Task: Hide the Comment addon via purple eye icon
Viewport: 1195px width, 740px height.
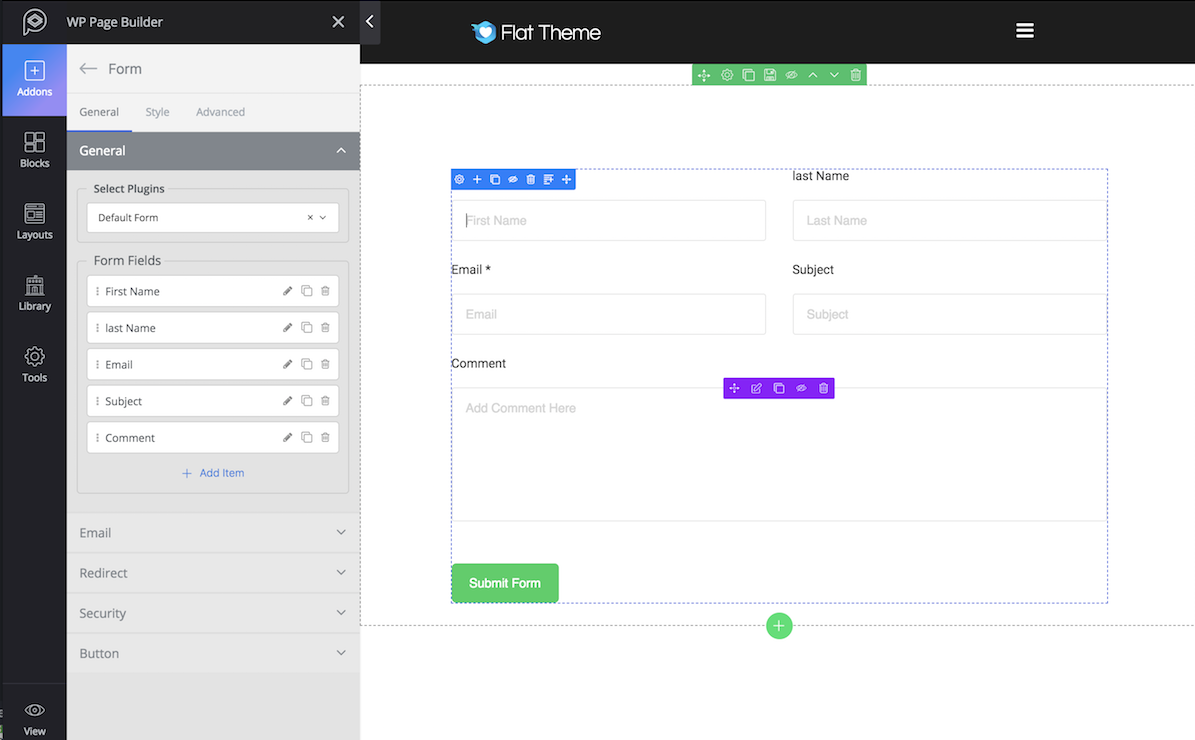Action: [801, 388]
